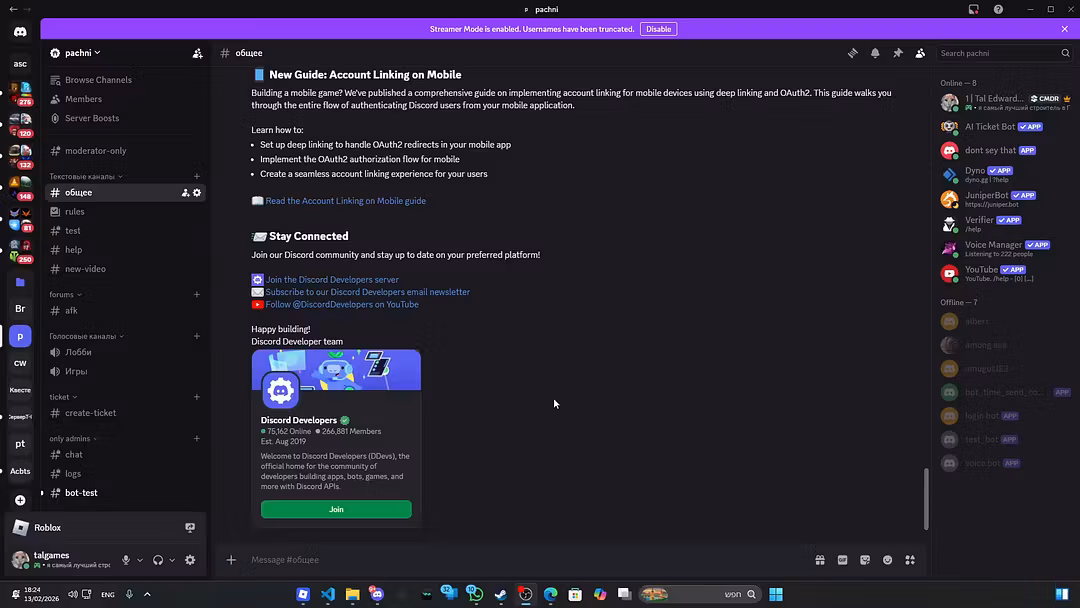Screen dimensions: 1080x608
Task: Open Join the Discord Developers server link
Action: (332, 280)
